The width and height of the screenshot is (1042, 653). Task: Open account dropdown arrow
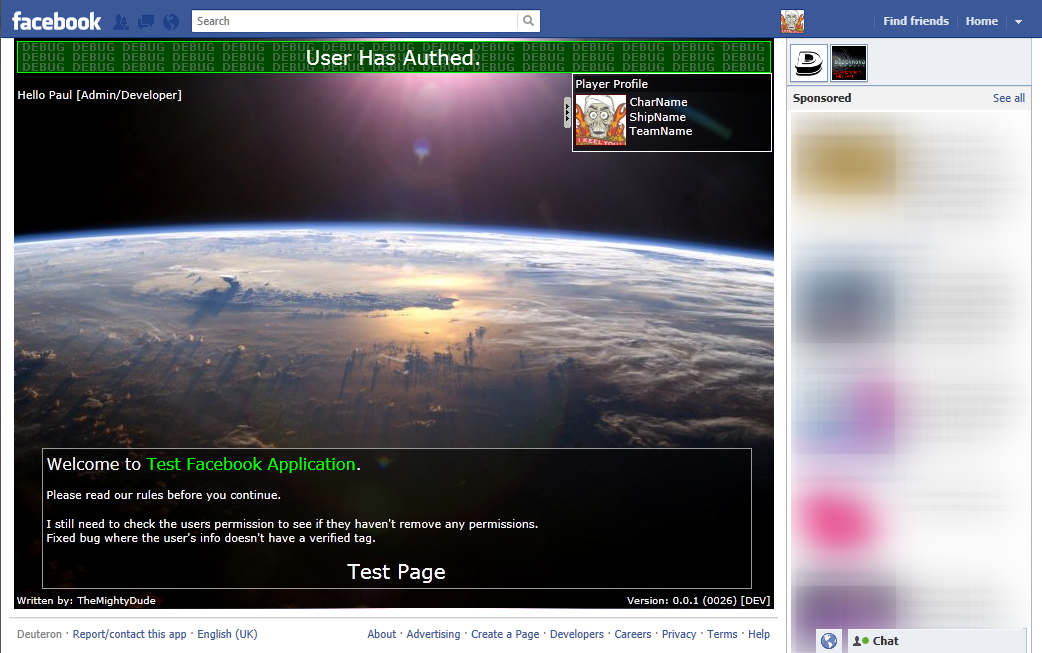(1018, 22)
